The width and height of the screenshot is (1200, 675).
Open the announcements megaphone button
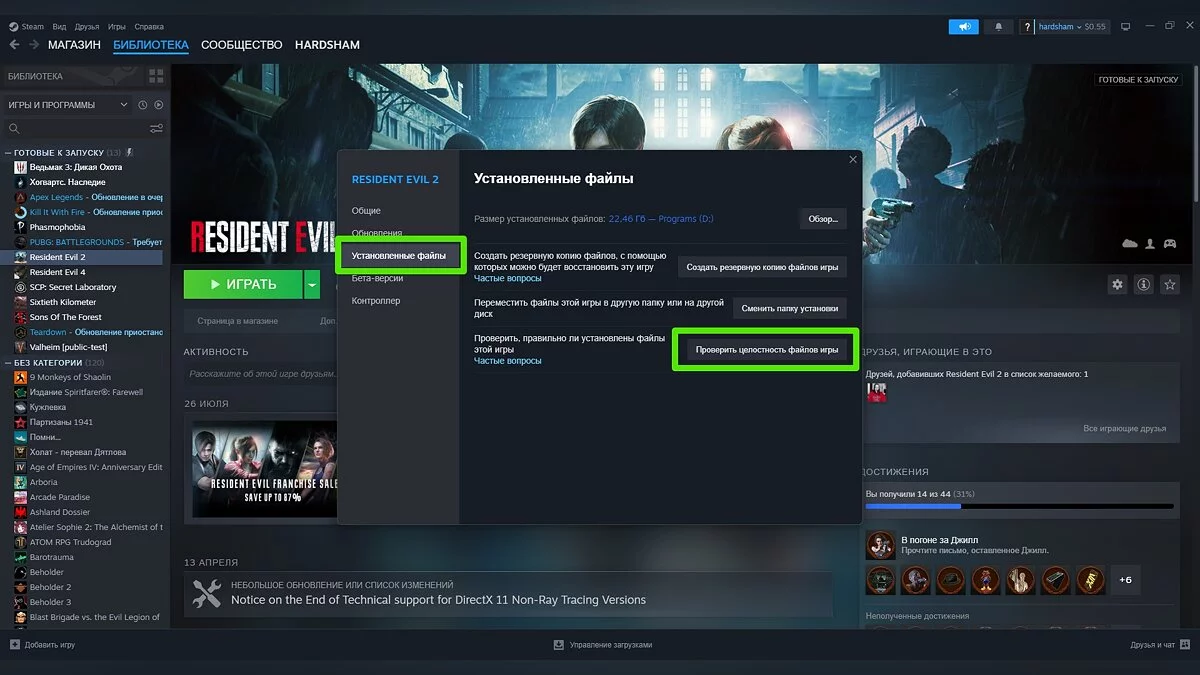tap(964, 27)
